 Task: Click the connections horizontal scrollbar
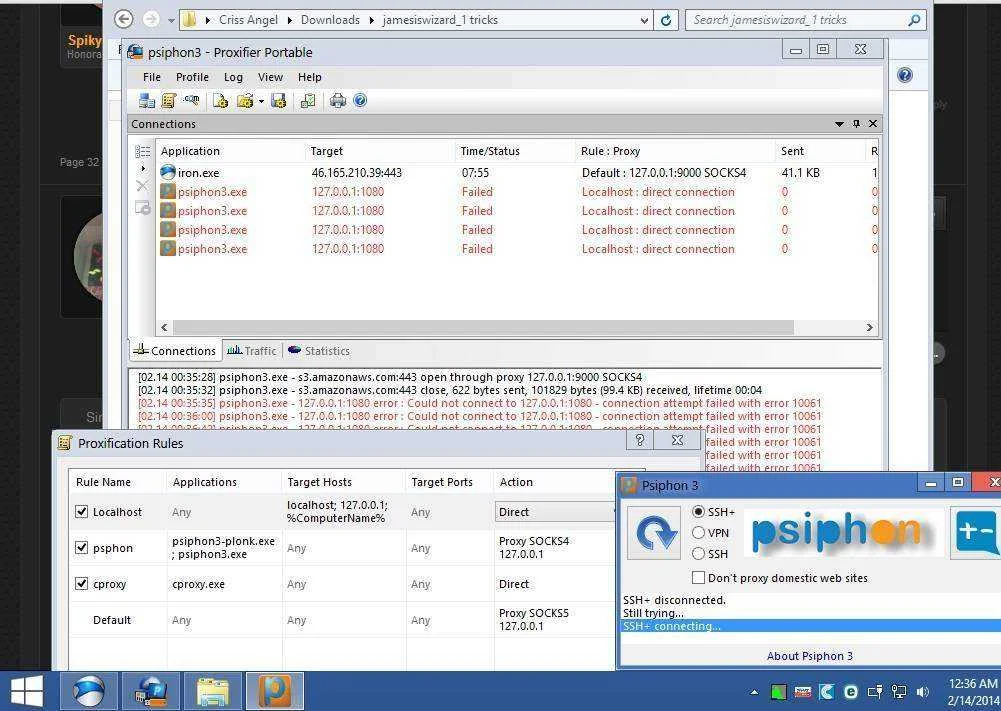483,327
